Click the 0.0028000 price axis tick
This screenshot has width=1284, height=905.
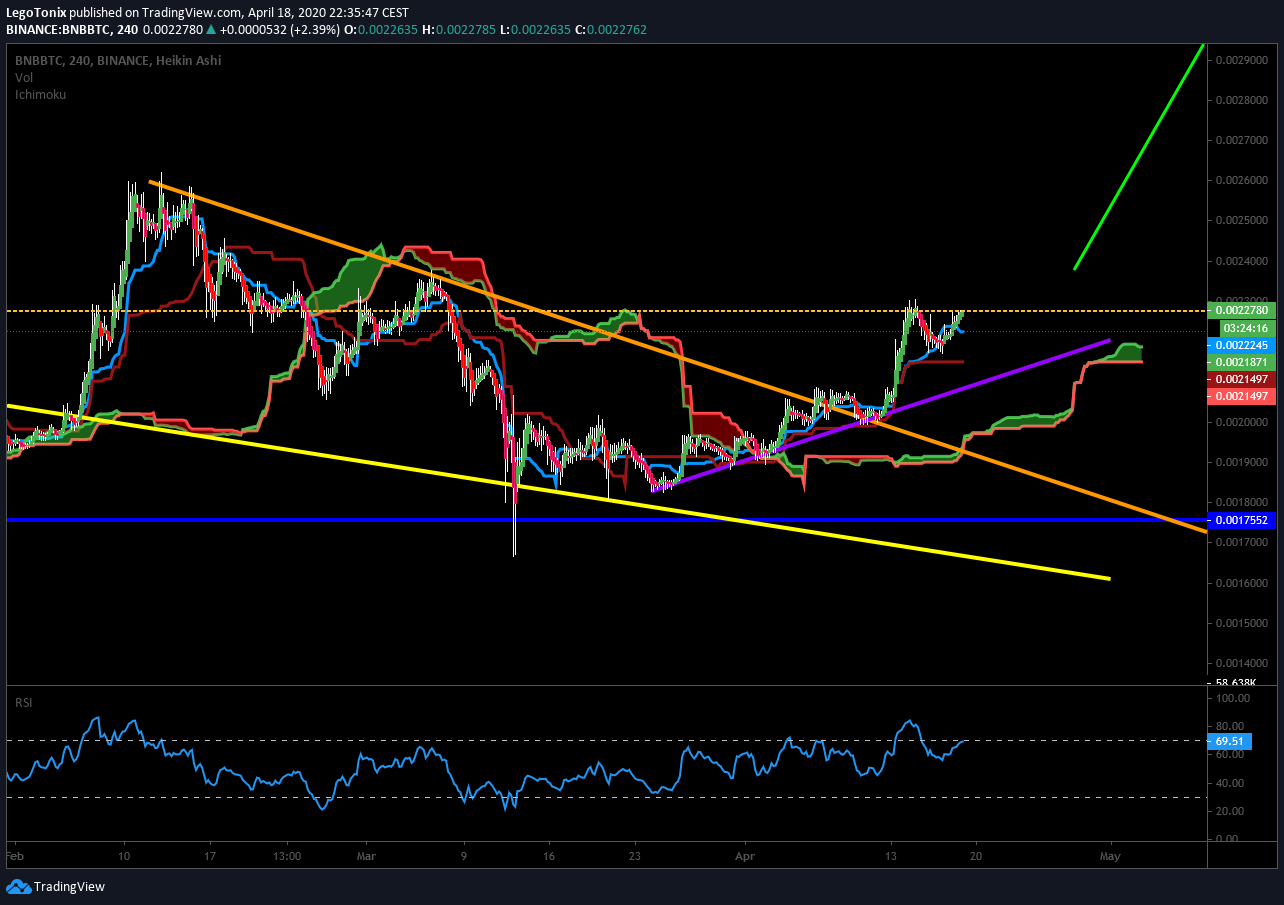click(x=1242, y=101)
